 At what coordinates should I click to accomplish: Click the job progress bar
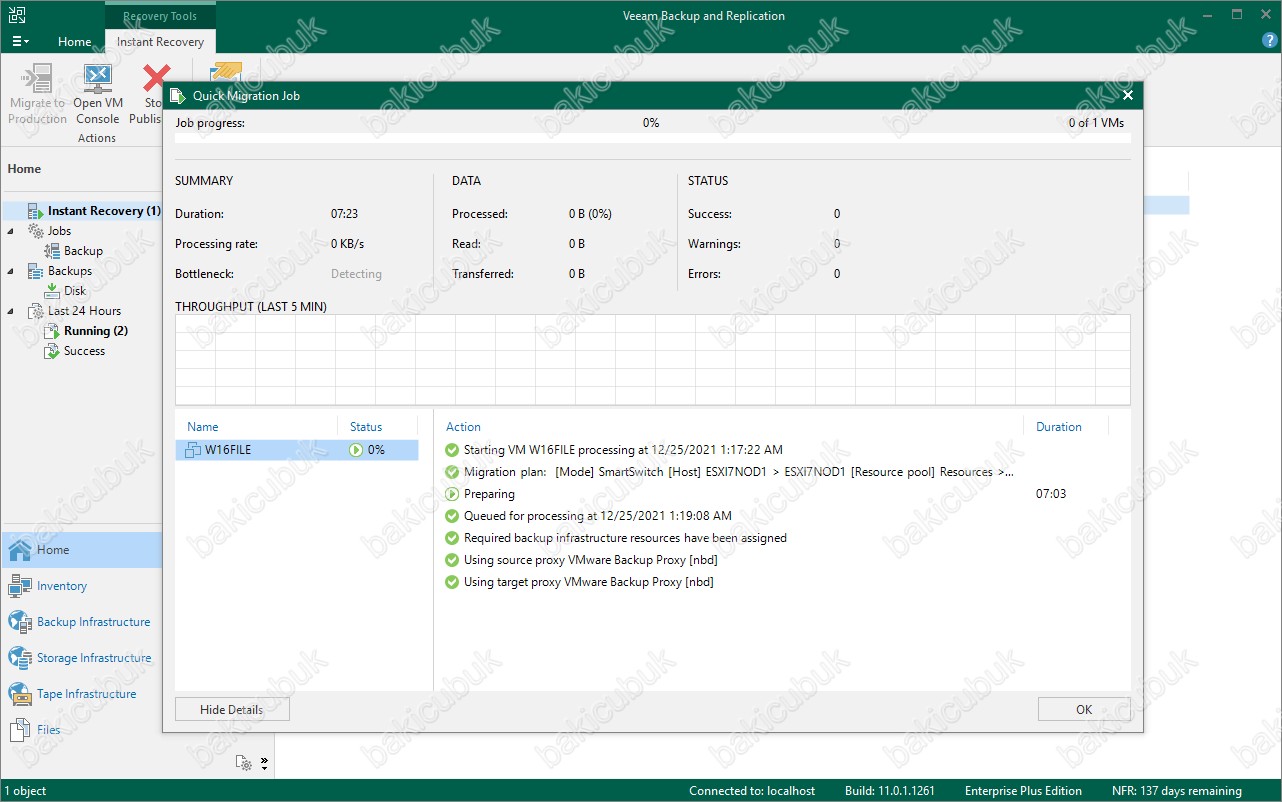click(x=652, y=138)
